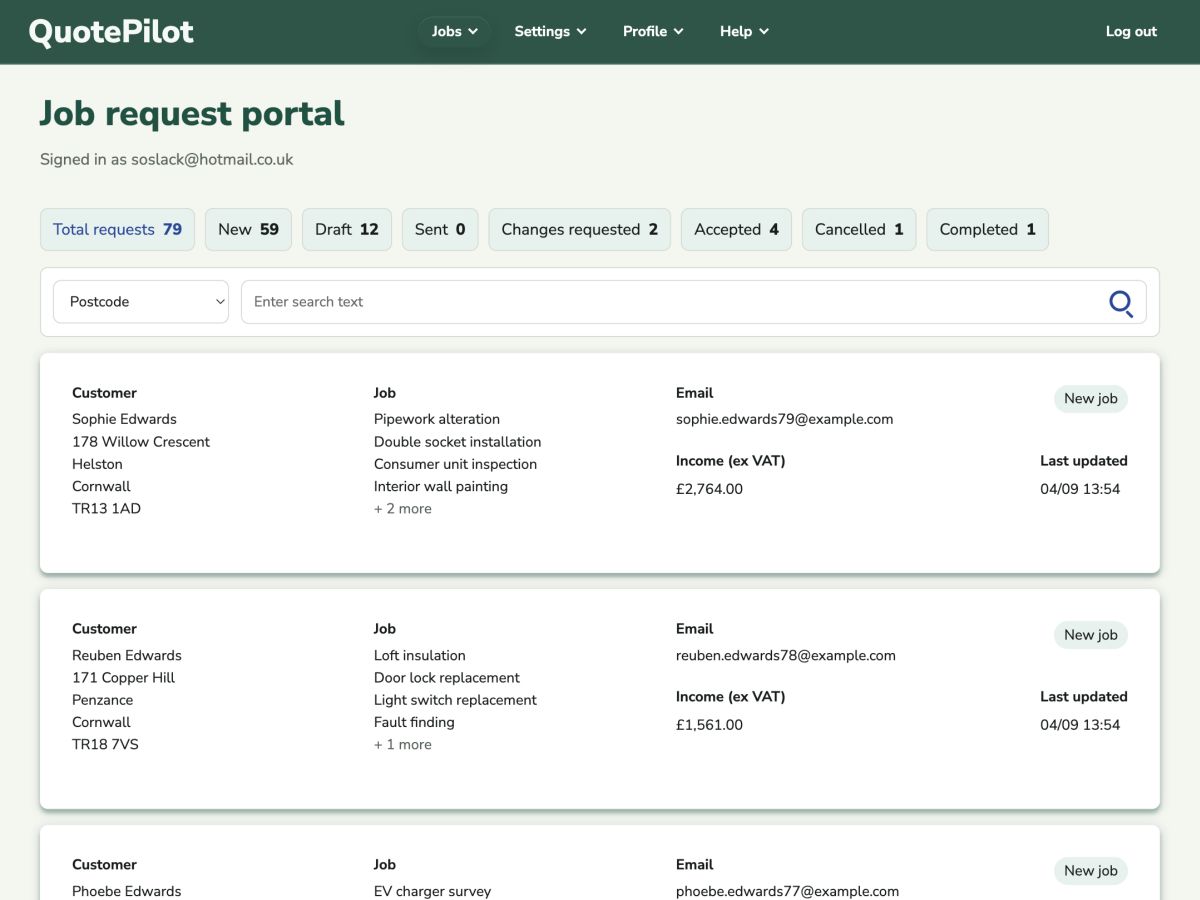Click Penzance town in Reuben's address

[102, 700]
